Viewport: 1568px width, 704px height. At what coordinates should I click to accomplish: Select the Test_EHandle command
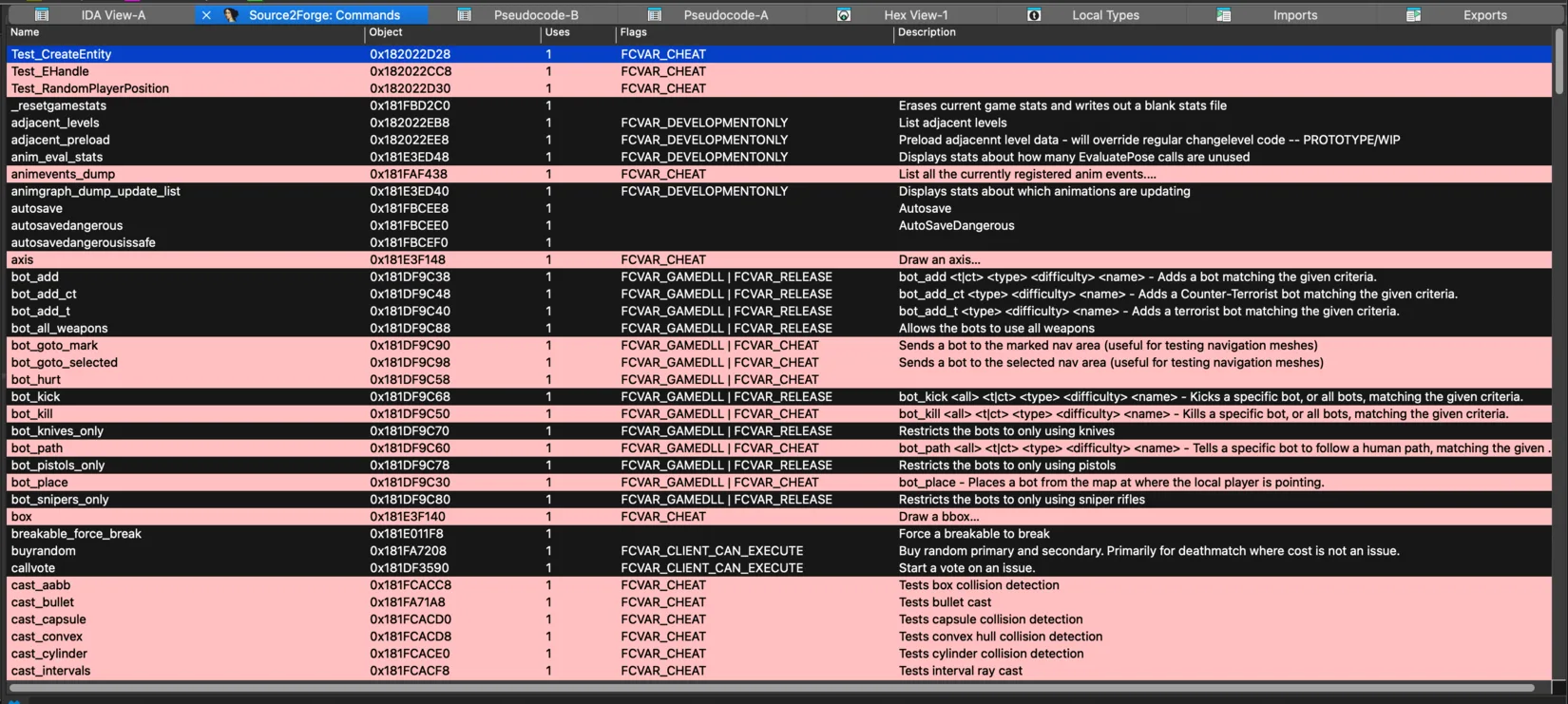pyautogui.click(x=779, y=71)
